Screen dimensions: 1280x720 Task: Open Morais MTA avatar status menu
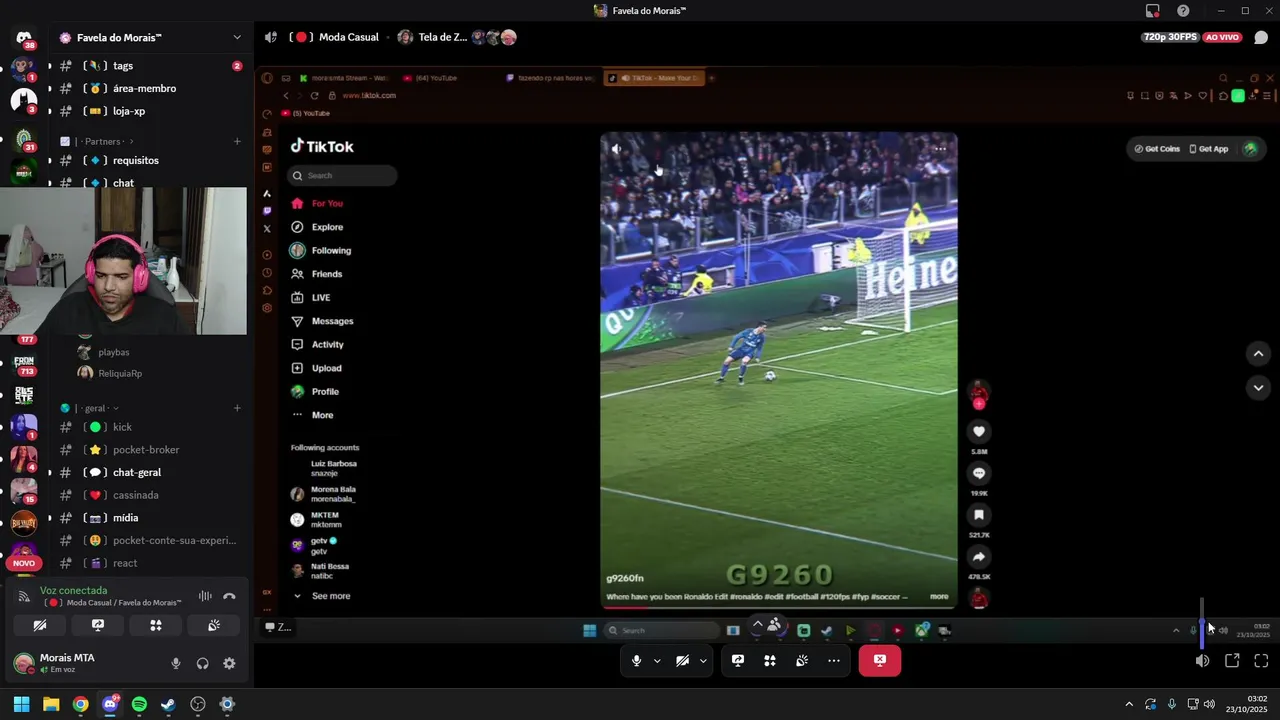24,663
